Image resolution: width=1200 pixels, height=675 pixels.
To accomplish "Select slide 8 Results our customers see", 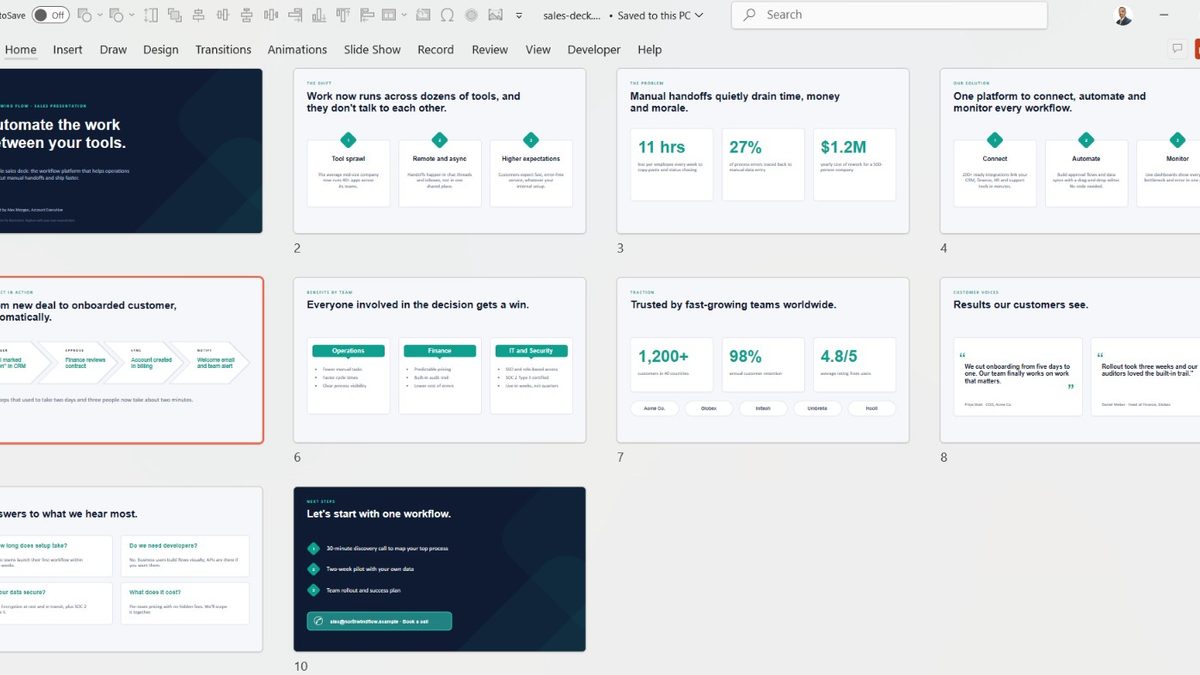I will click(x=1070, y=360).
